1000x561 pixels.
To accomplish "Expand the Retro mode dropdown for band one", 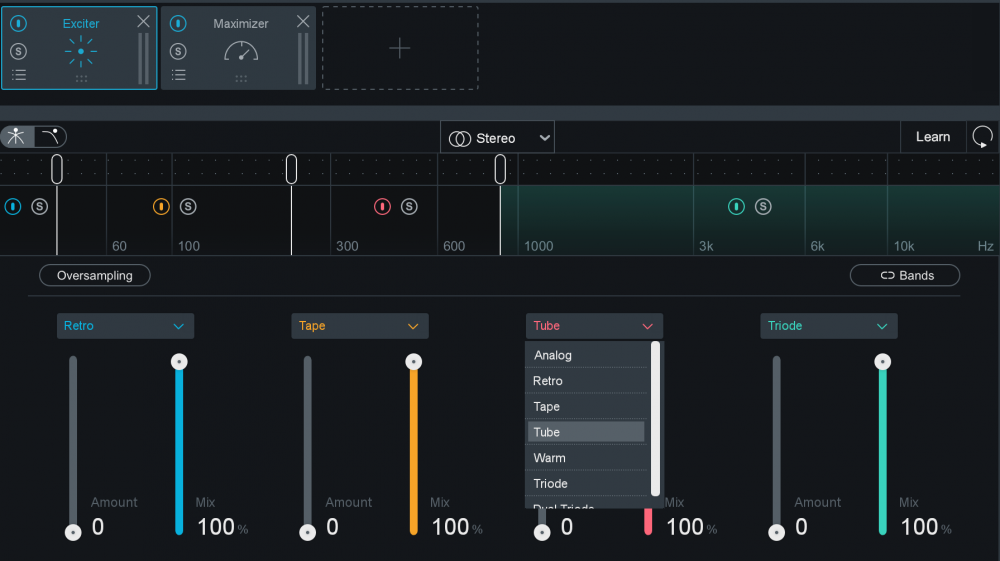I will pyautogui.click(x=125, y=326).
